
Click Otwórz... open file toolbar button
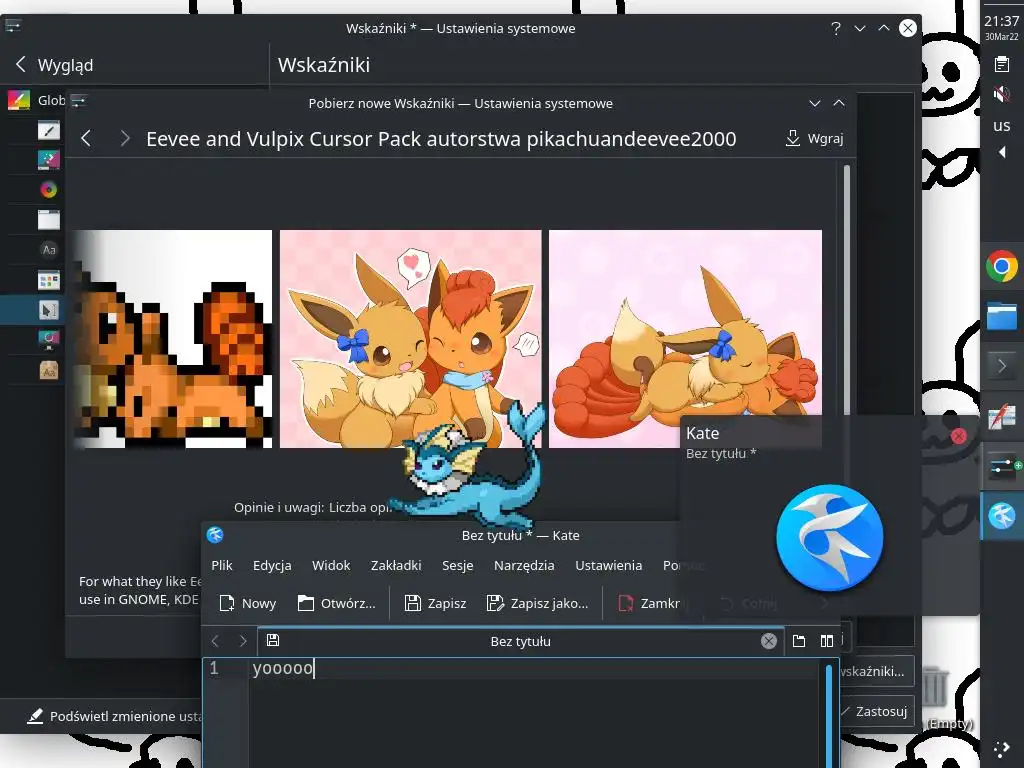(336, 603)
